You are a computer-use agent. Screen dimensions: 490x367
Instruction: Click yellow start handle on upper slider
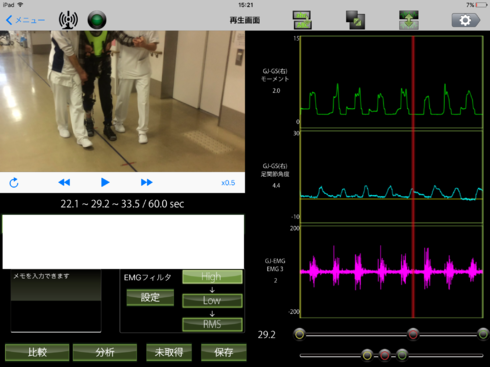(x=299, y=334)
